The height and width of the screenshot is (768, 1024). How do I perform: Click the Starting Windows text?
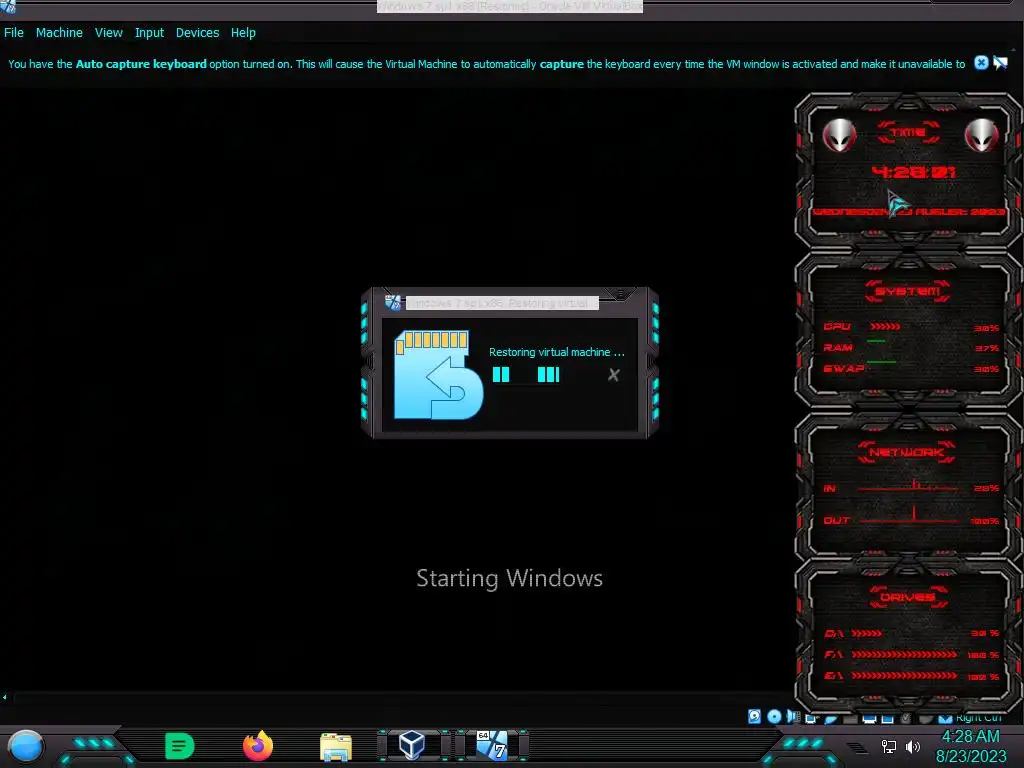(x=509, y=579)
